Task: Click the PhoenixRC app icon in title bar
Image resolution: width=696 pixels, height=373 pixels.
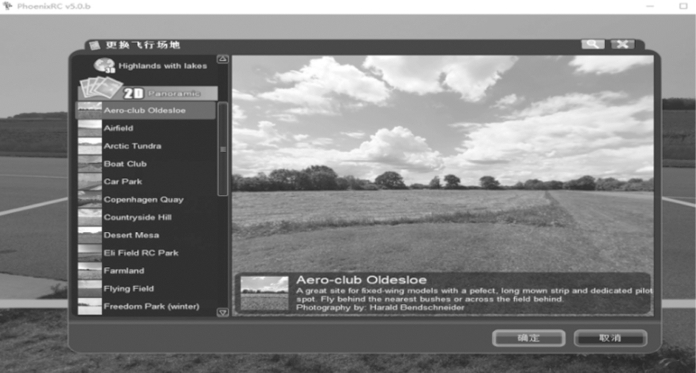Action: pyautogui.click(x=8, y=6)
